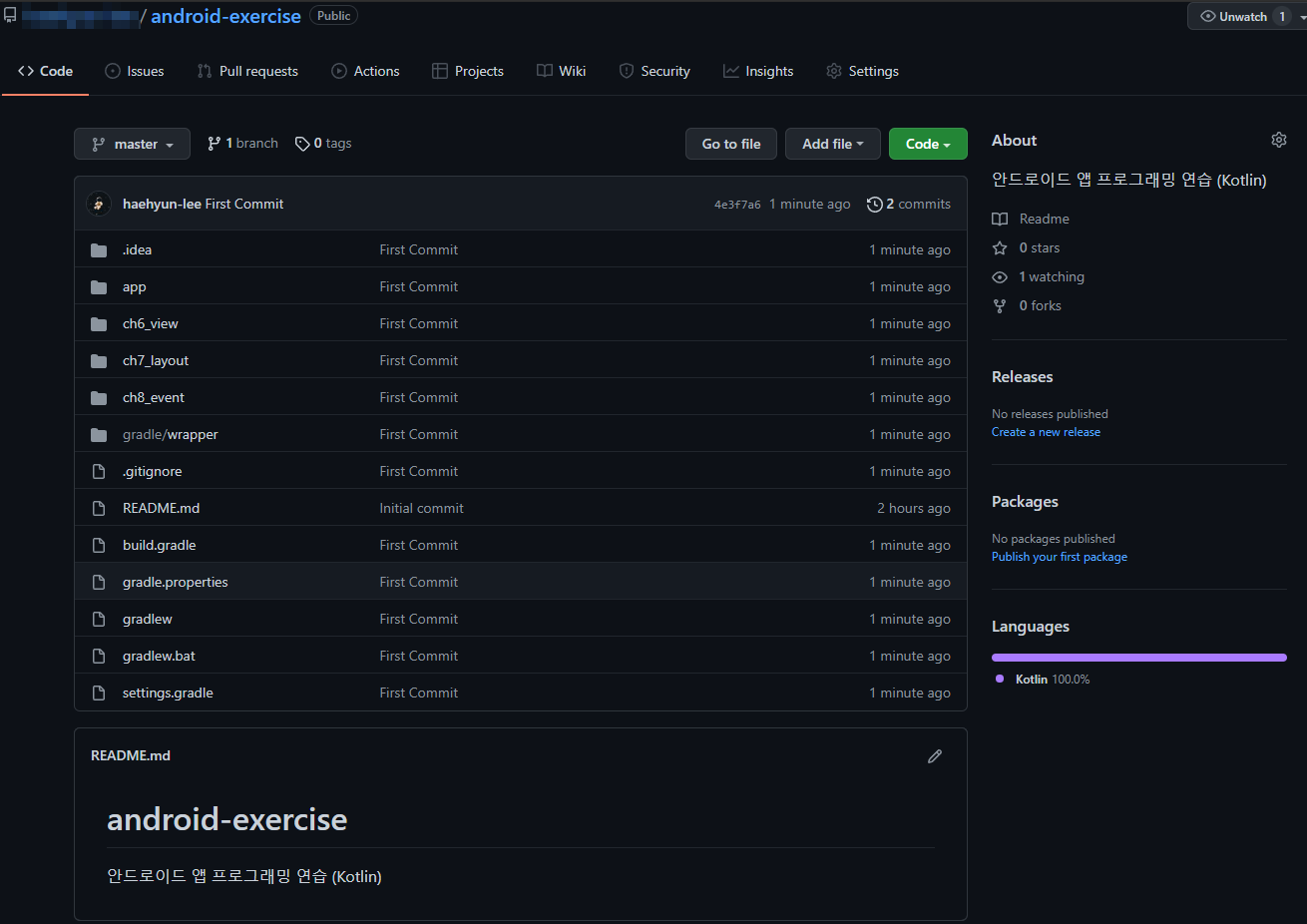Click the gradlew file icon
This screenshot has width=1307, height=924.
coord(99,619)
